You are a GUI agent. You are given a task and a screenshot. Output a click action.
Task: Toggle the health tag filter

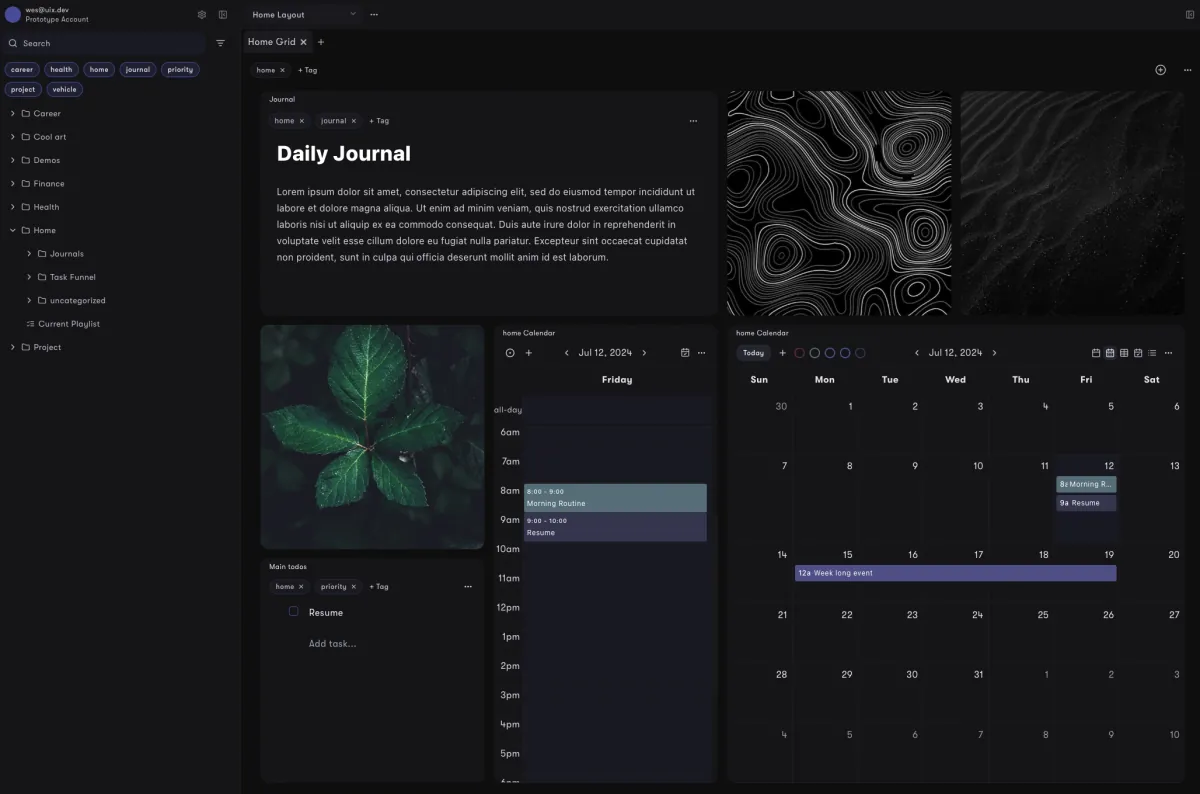(x=62, y=70)
